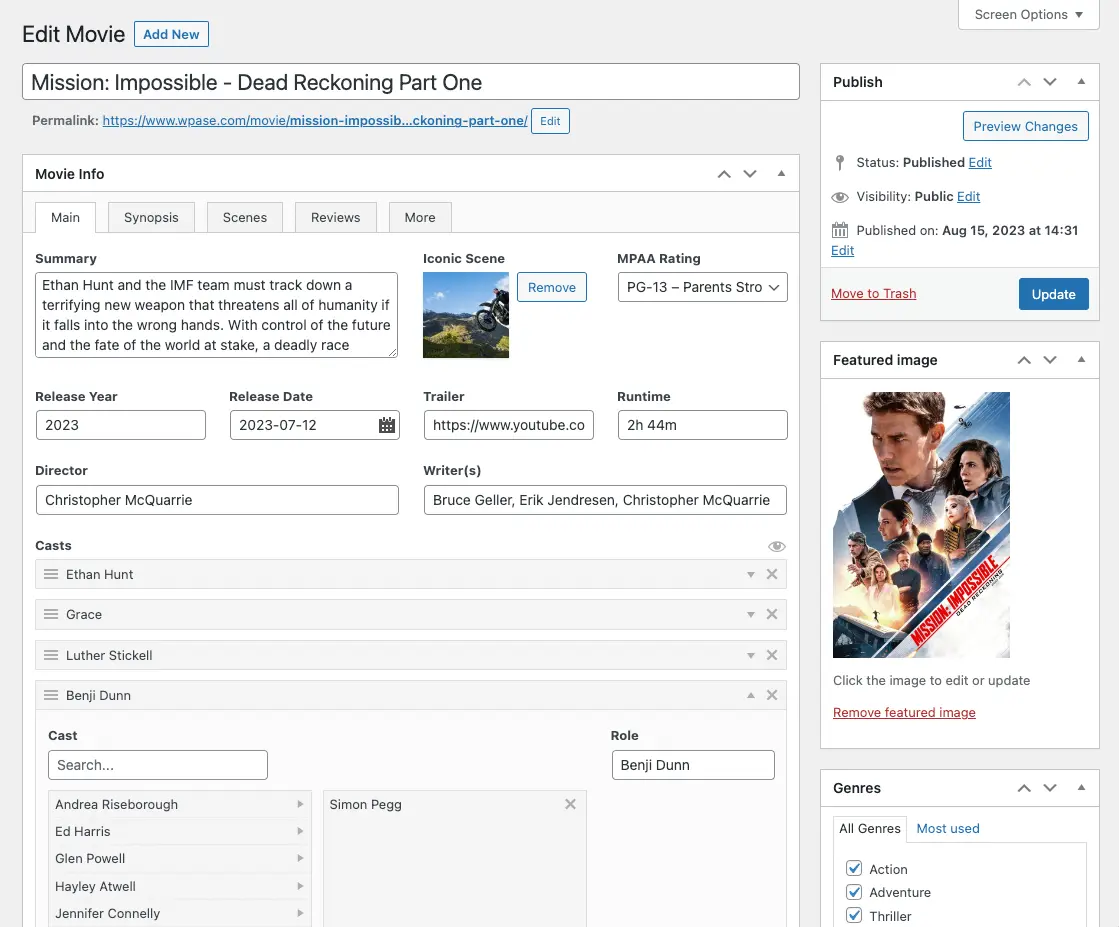
Task: Move Publish box down
Action: [1050, 82]
